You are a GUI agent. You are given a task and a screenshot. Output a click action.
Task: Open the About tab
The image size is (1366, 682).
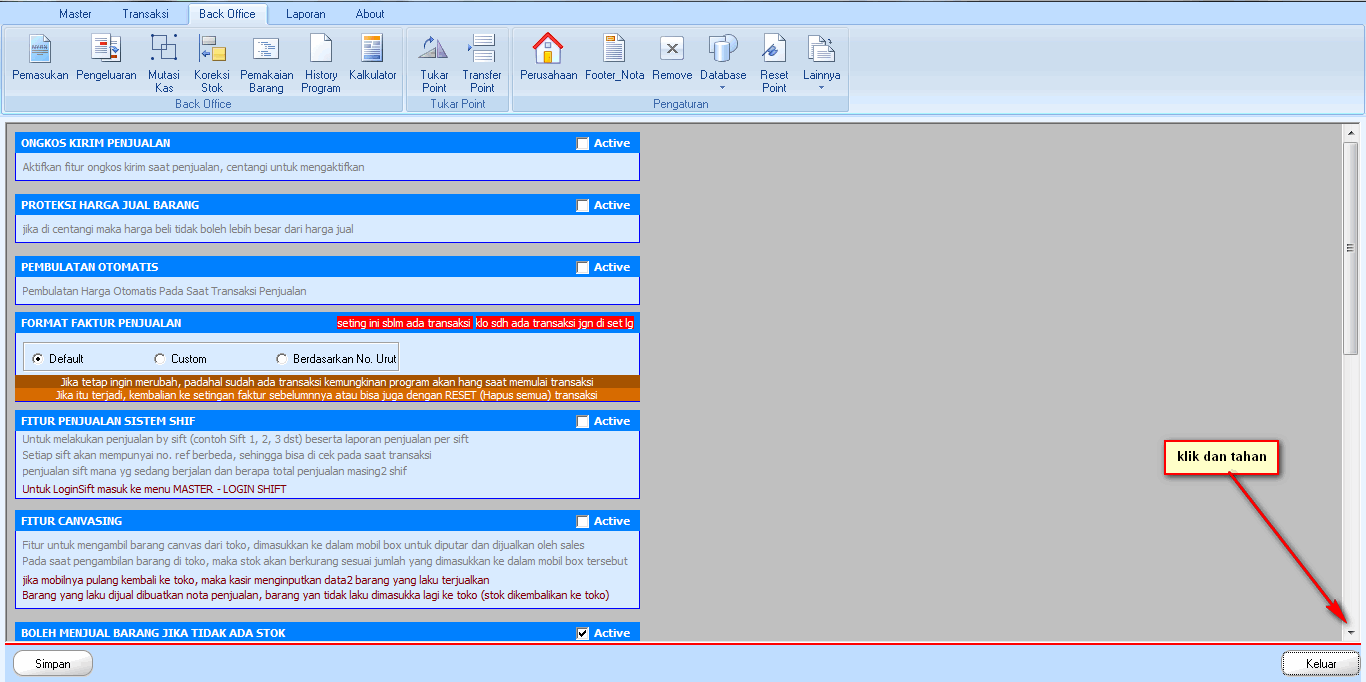click(370, 14)
